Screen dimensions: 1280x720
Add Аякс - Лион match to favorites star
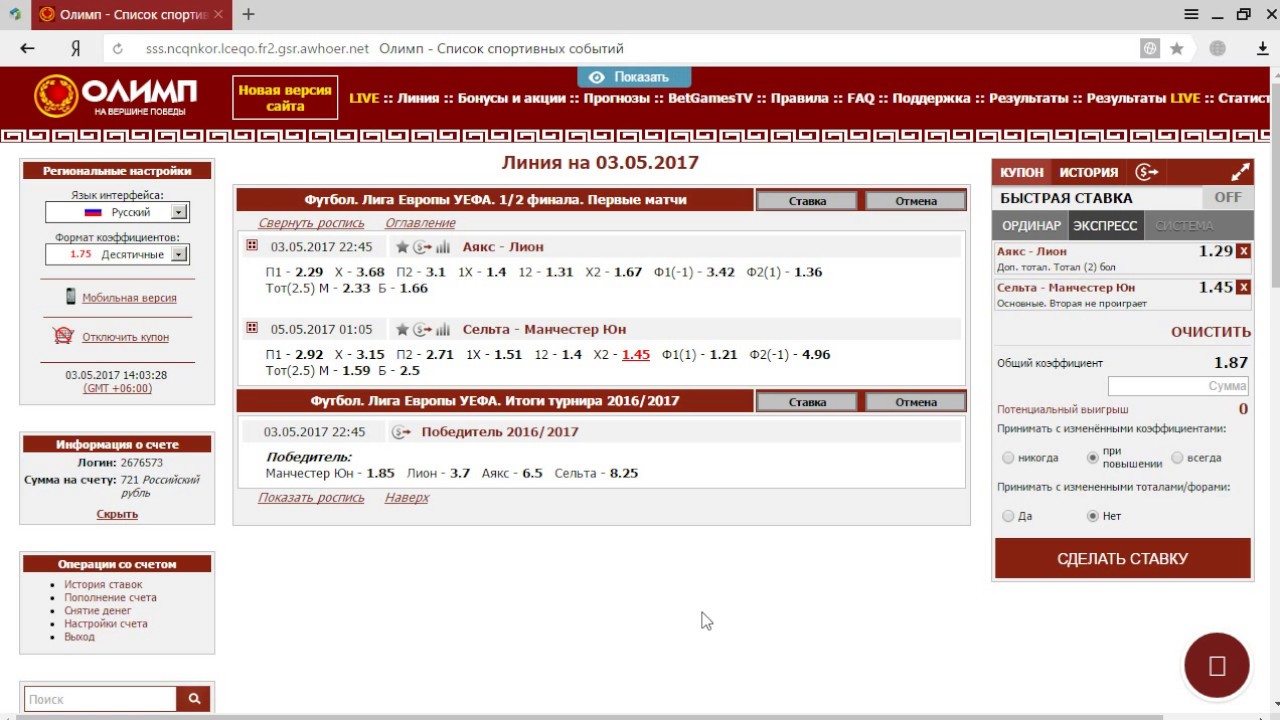point(402,247)
